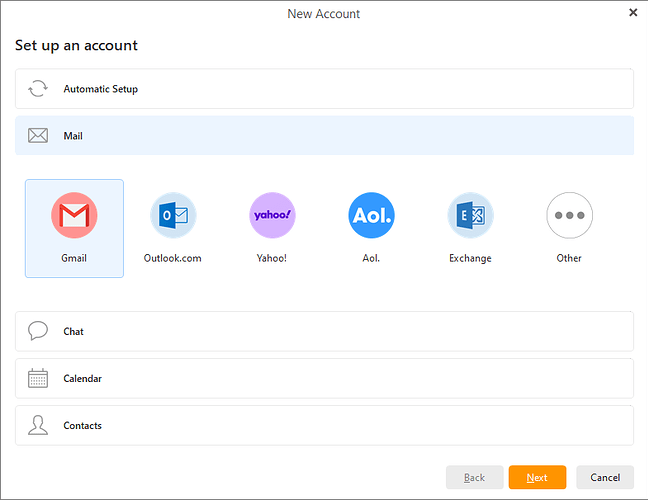Click the Chat speech bubble icon
This screenshot has height=500, width=648.
pyautogui.click(x=38, y=331)
